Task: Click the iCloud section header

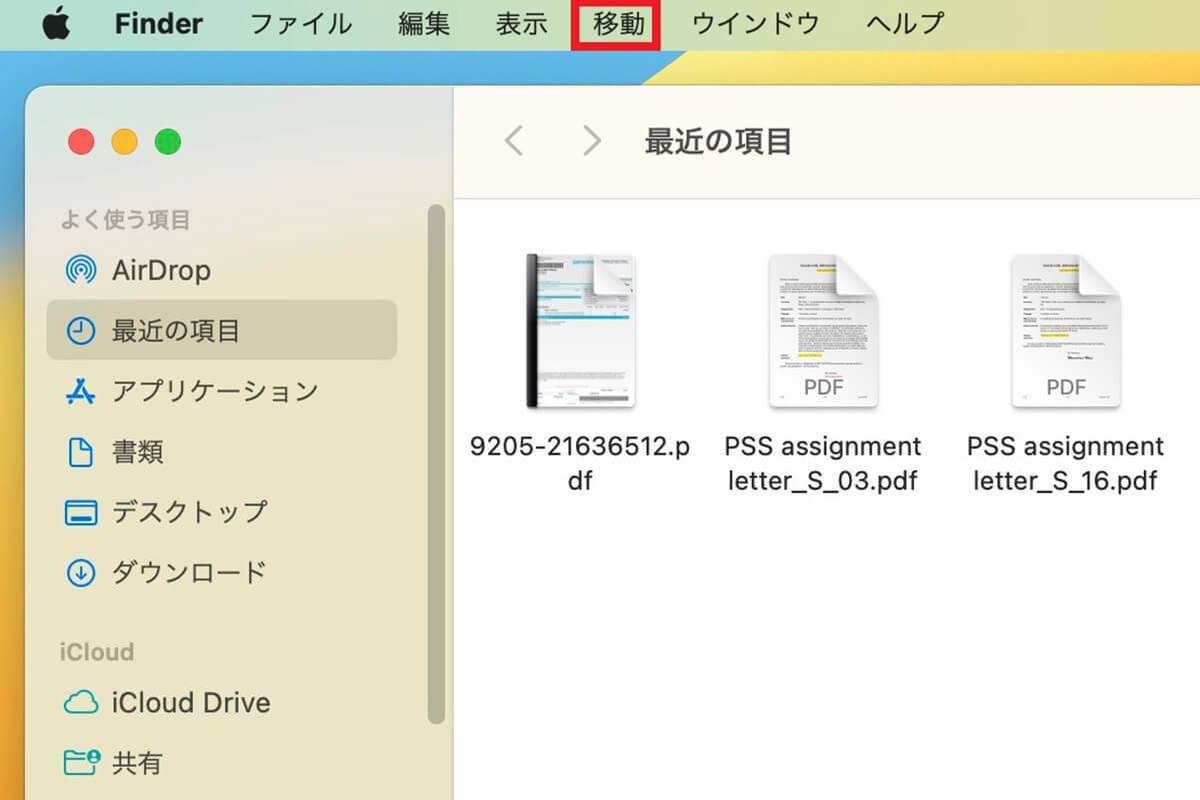Action: point(97,652)
